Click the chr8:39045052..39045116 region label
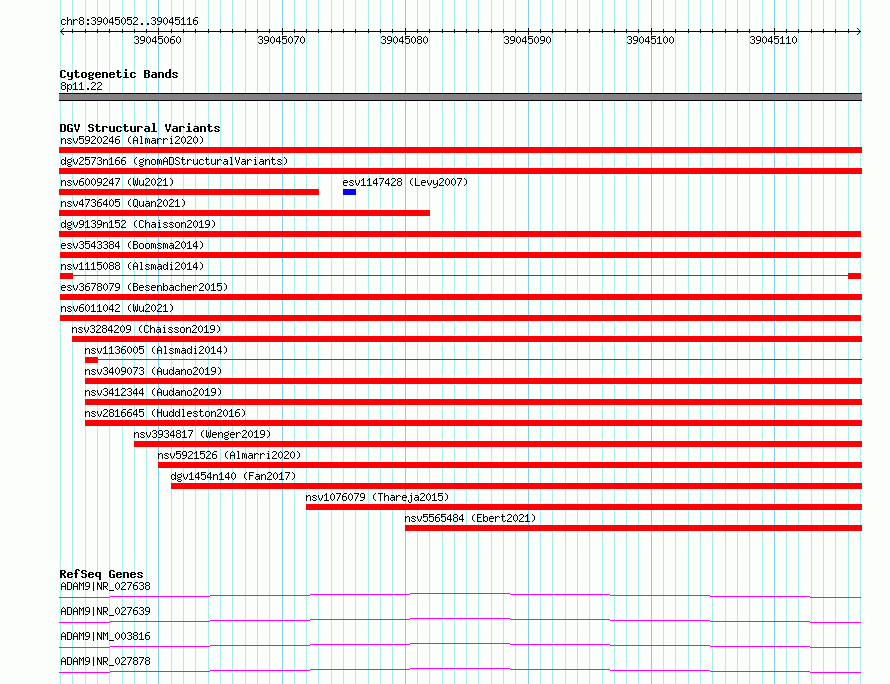 click(129, 21)
